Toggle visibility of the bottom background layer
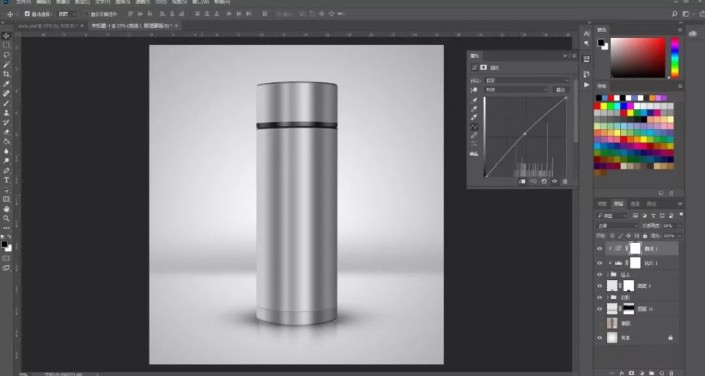This screenshot has height=376, width=705. click(599, 338)
